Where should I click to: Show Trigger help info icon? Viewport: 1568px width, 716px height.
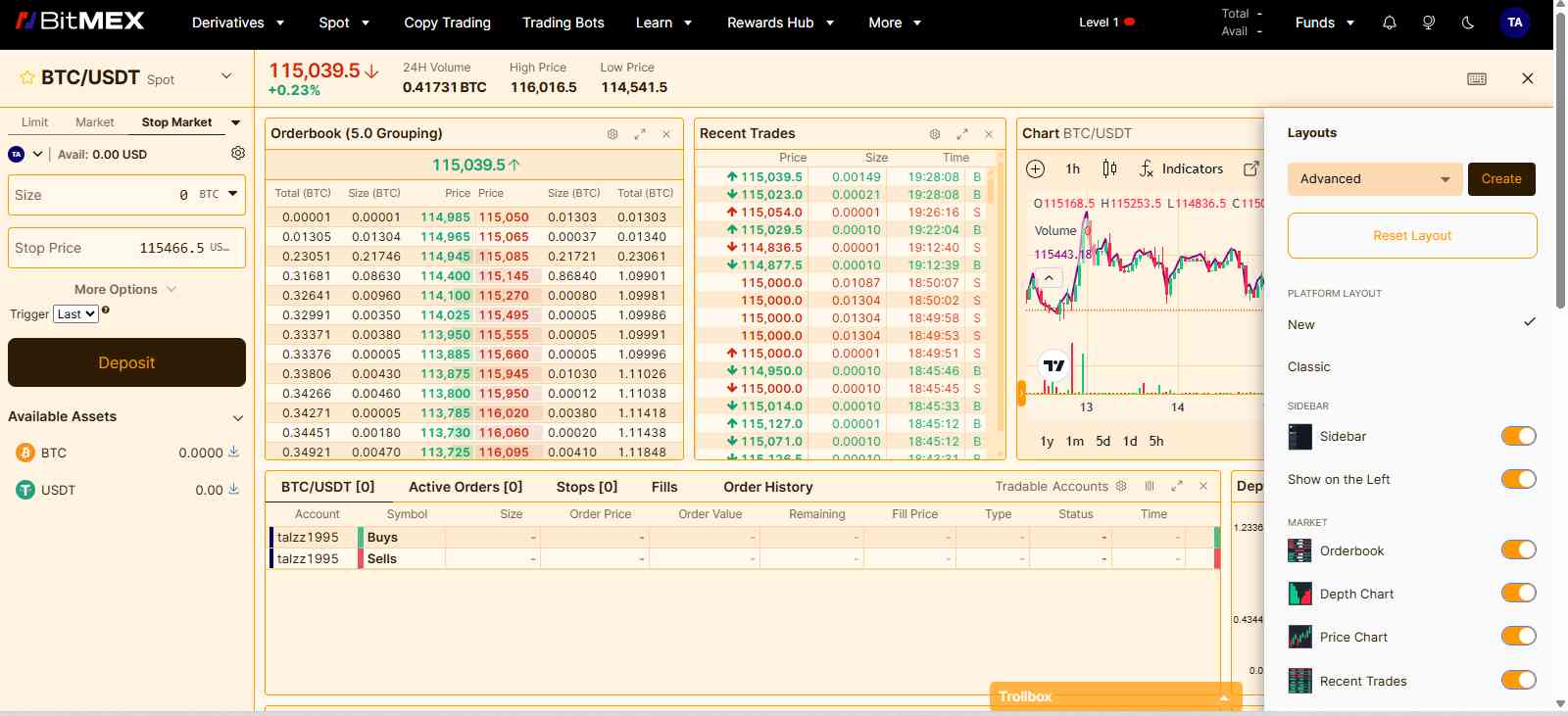click(106, 310)
